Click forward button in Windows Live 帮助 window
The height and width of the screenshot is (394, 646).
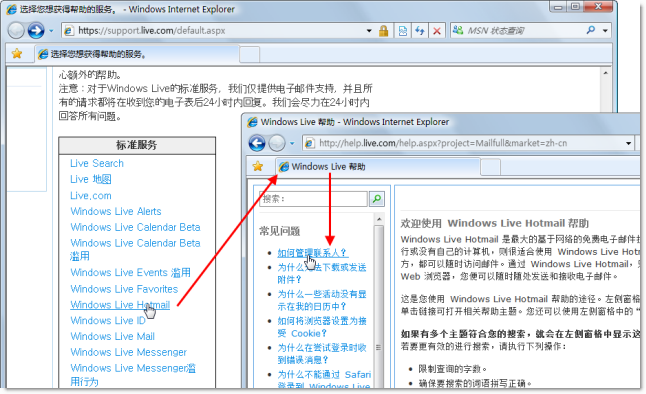pyautogui.click(x=277, y=143)
